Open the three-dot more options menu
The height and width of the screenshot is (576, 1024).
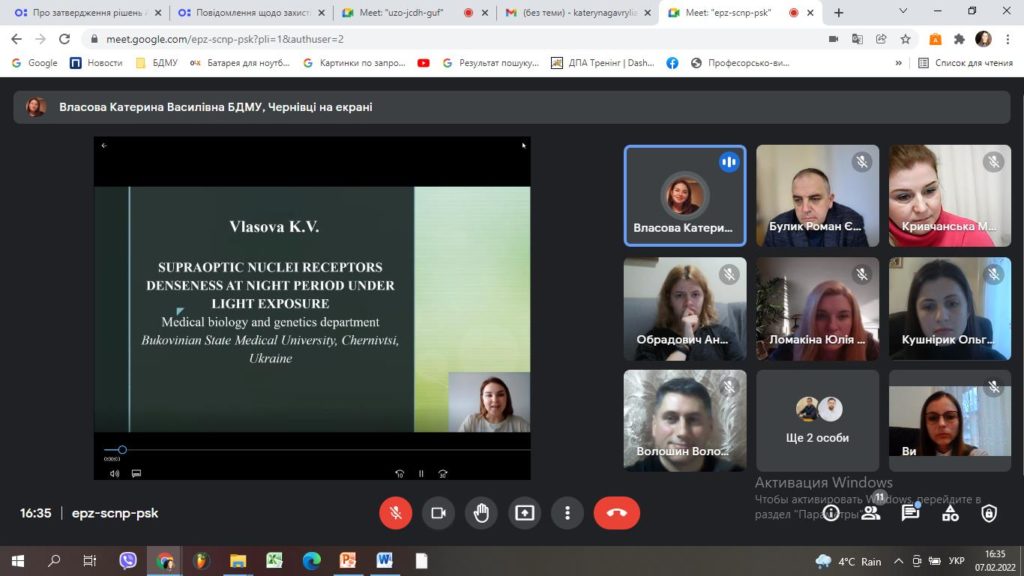click(567, 513)
